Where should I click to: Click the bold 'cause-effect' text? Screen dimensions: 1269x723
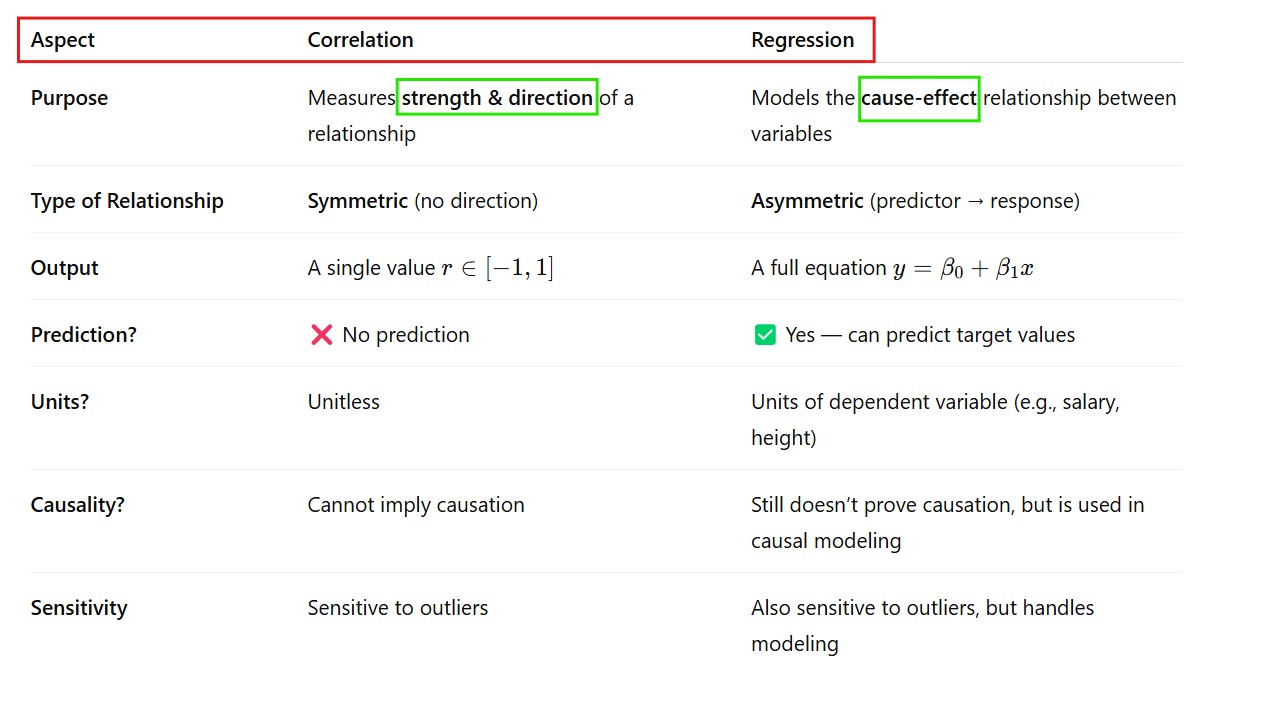pos(918,98)
